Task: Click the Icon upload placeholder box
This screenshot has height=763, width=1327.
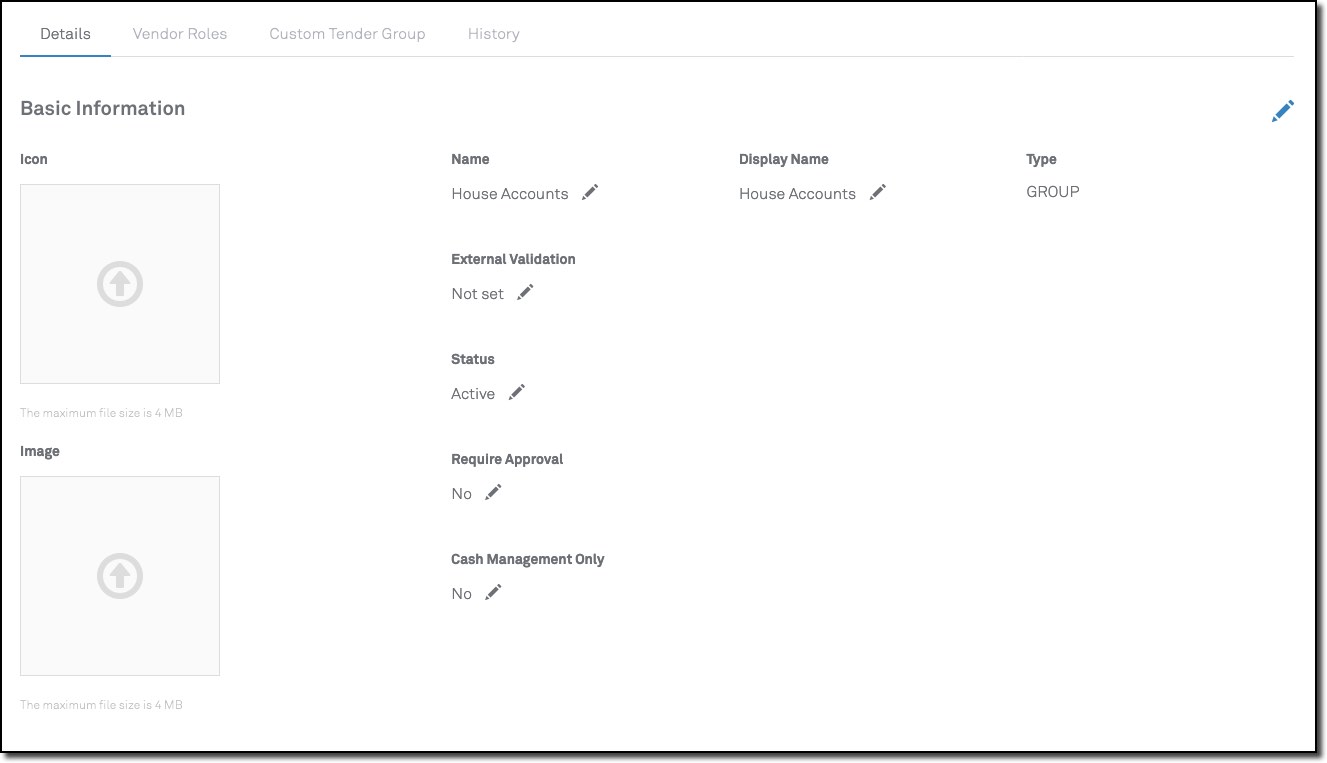Action: (x=120, y=283)
